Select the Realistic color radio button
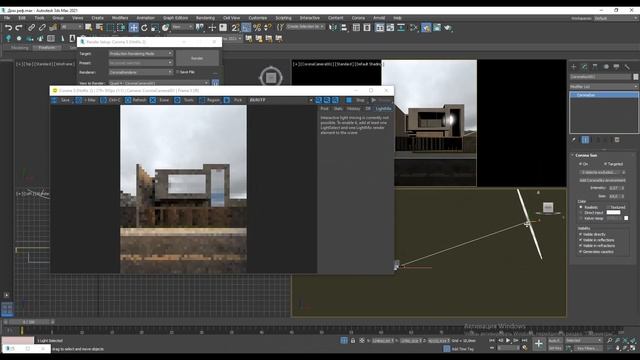The height and width of the screenshot is (360, 640). point(581,207)
